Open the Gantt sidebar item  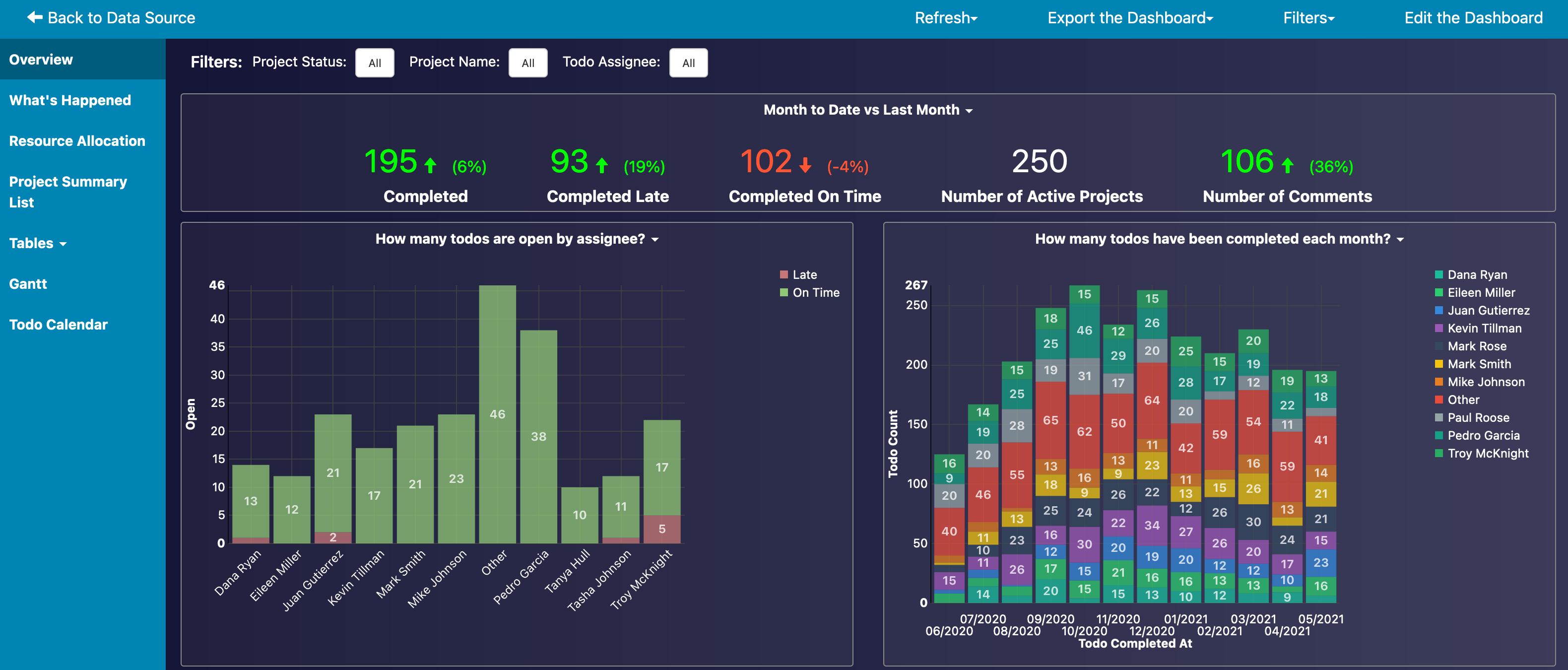coord(28,283)
